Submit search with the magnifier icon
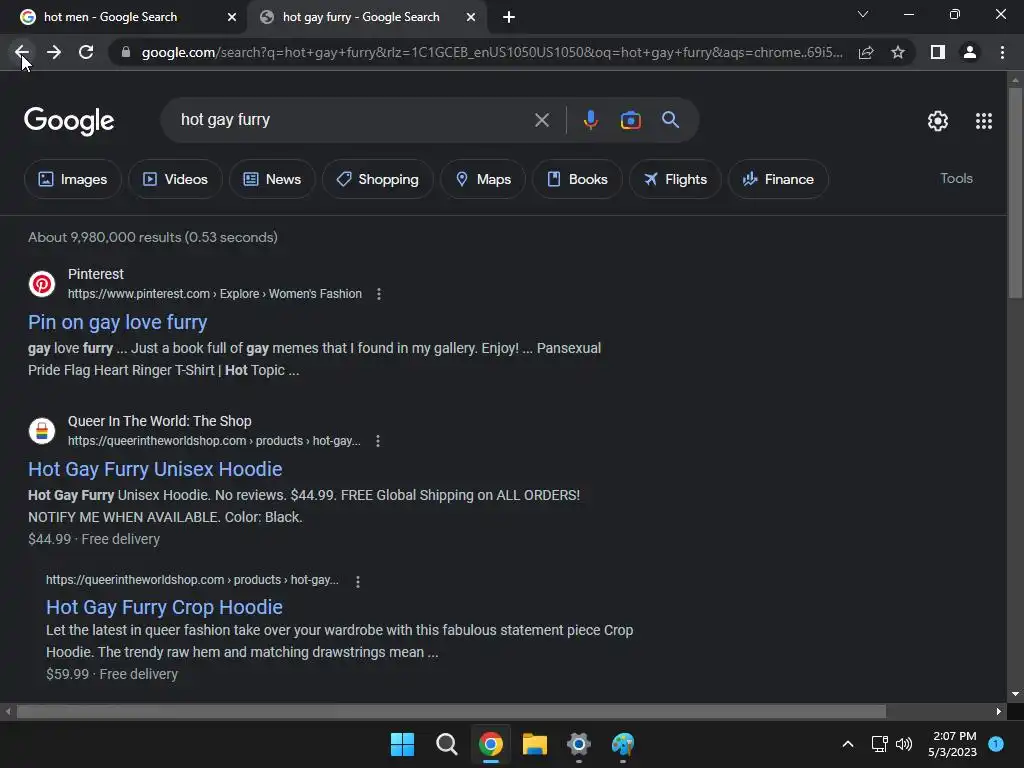This screenshot has height=768, width=1024. pos(670,120)
